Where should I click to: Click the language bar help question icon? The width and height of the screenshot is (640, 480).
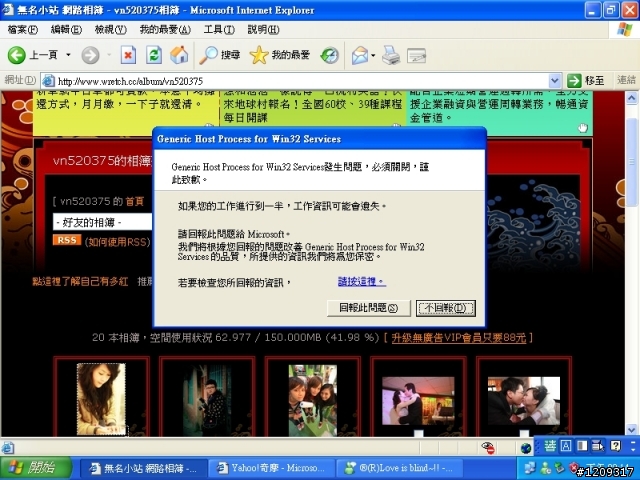tap(616, 446)
